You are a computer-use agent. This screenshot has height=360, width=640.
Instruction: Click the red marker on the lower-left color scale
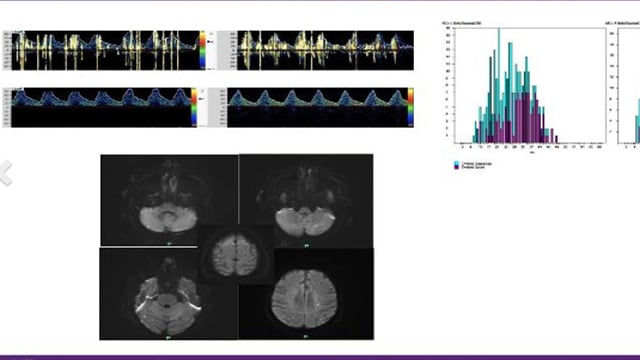point(201,99)
